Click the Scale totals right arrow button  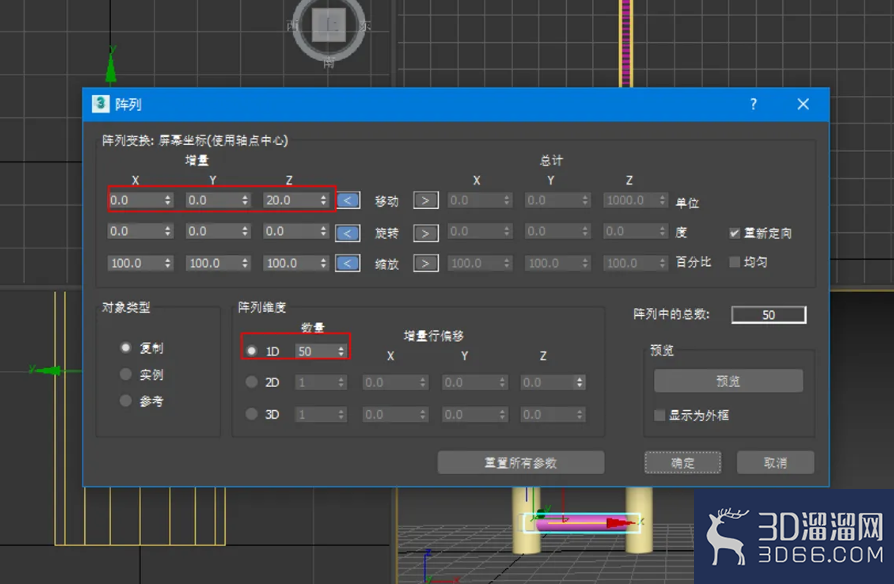pos(425,263)
